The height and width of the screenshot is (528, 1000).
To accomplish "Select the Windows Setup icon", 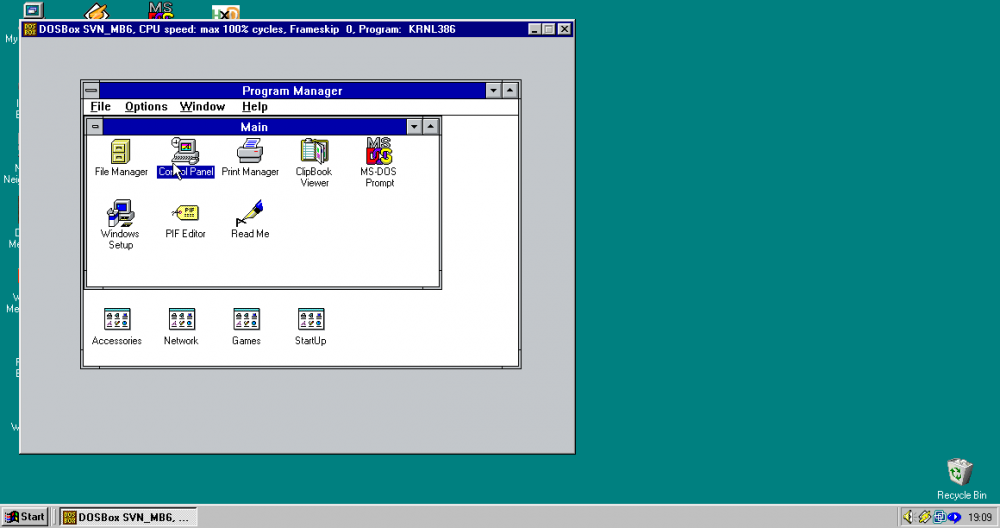I will coord(120,224).
